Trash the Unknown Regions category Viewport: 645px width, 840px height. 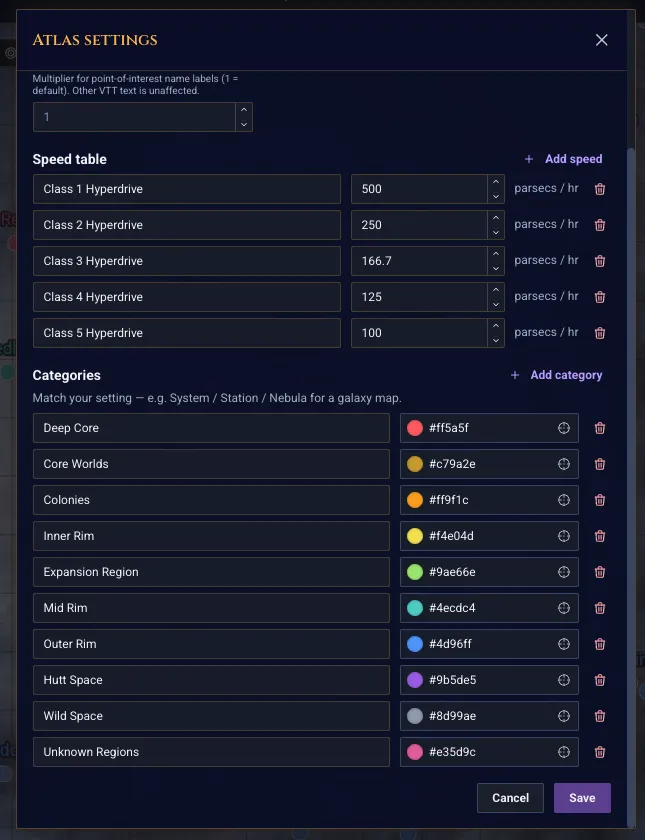pyautogui.click(x=600, y=752)
